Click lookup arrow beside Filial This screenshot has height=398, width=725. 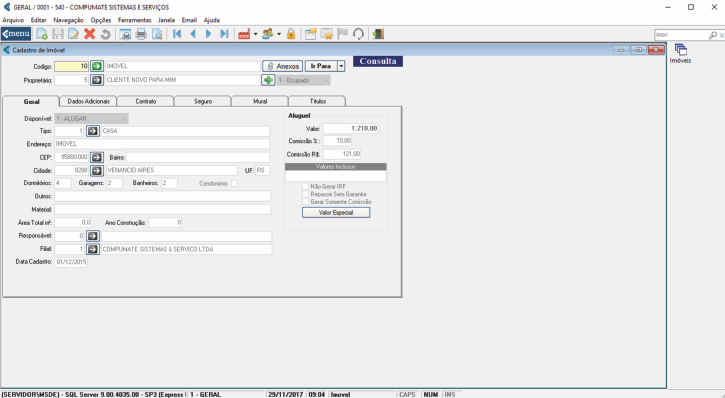(x=92, y=250)
